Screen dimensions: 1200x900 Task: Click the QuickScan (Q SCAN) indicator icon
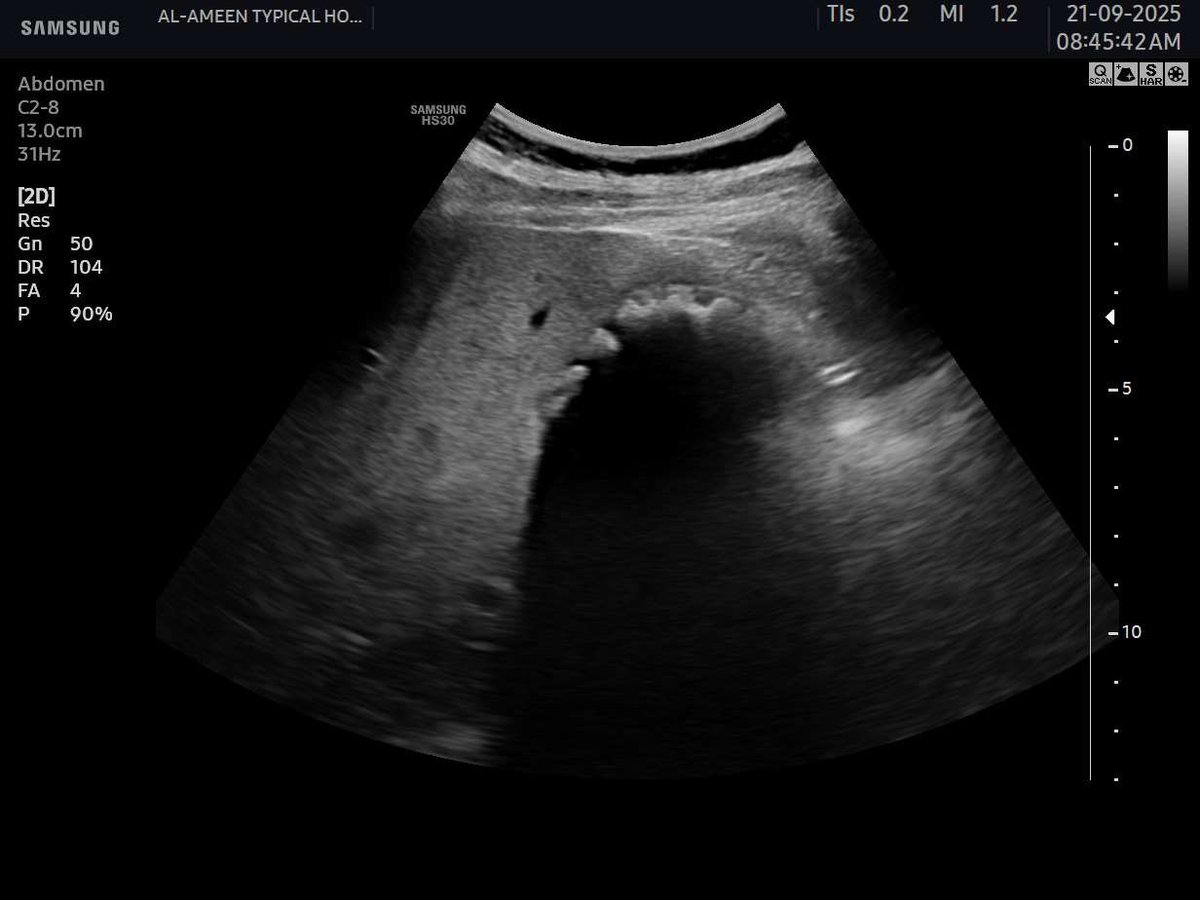pyautogui.click(x=1100, y=74)
